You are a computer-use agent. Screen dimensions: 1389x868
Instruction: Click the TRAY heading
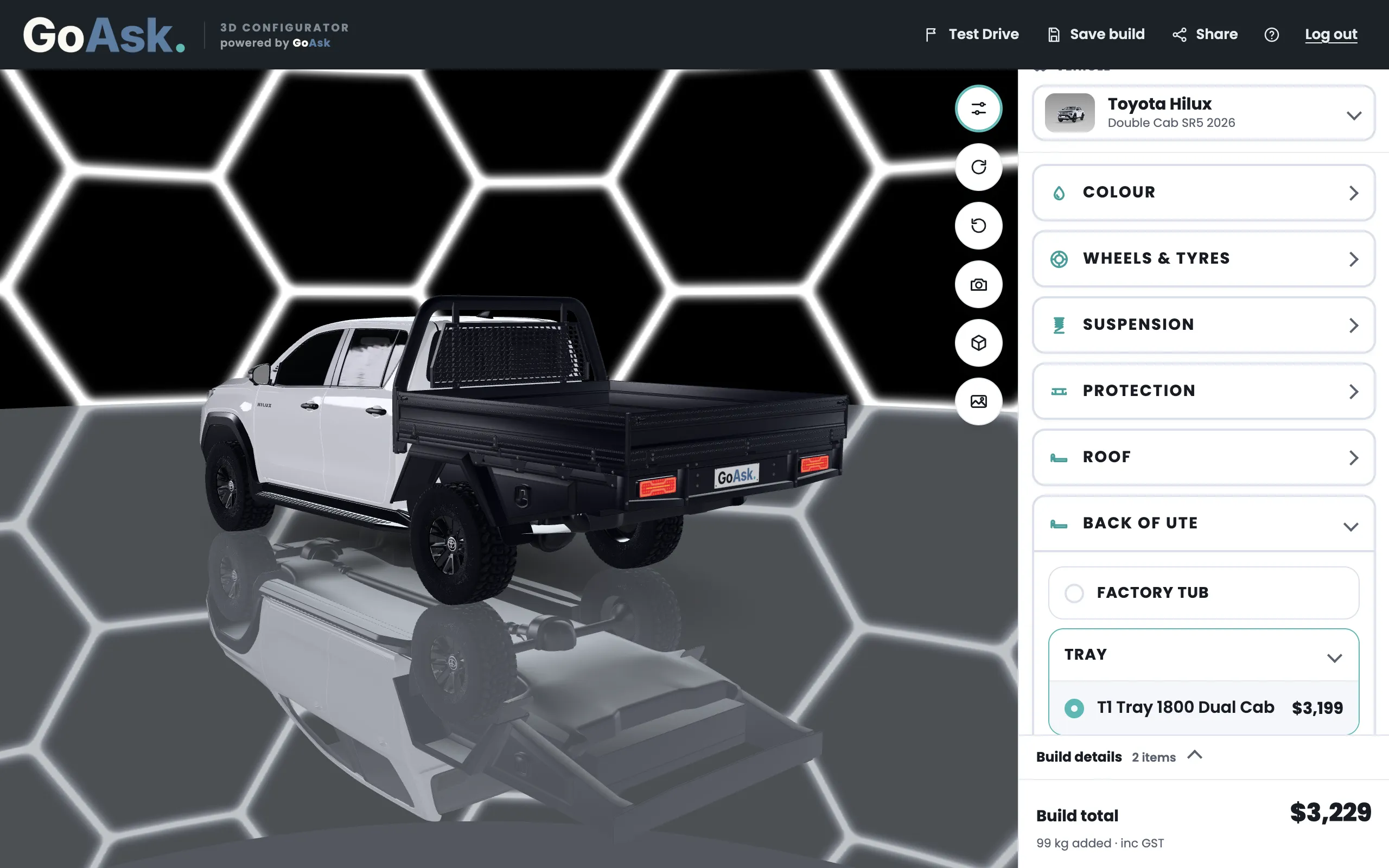(x=1085, y=654)
